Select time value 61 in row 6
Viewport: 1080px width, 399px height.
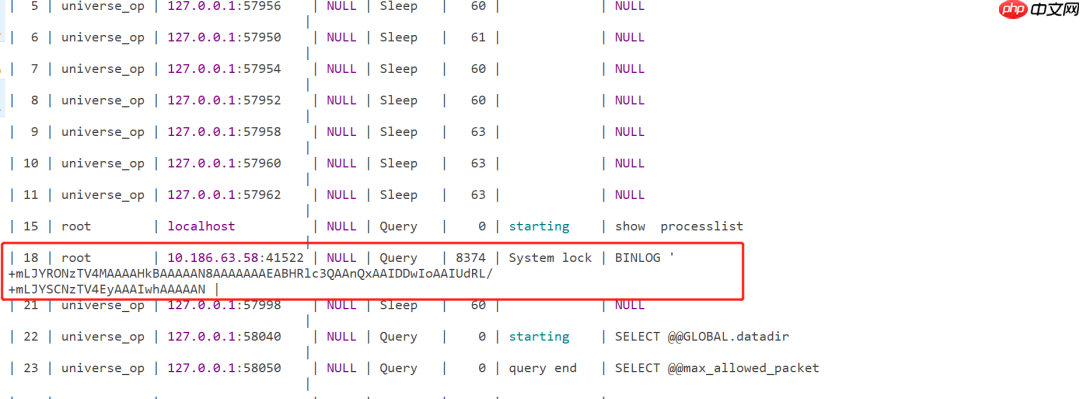[x=479, y=37]
